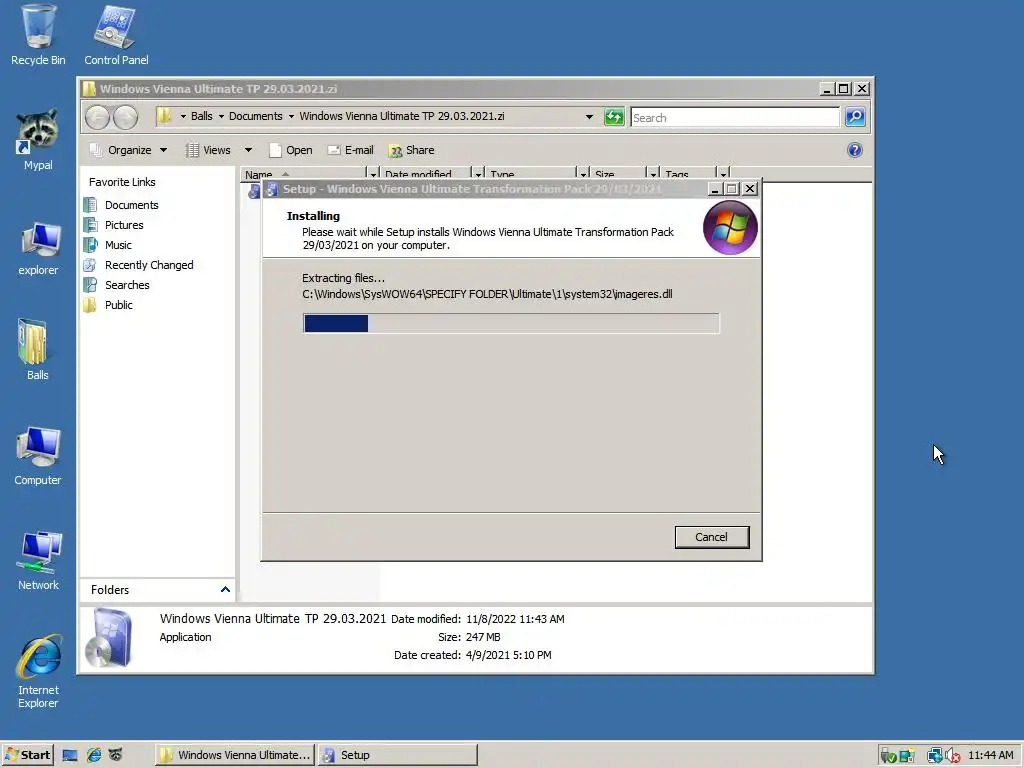1024x768 pixels.
Task: Open the Computer desktop icon
Action: pos(38,456)
